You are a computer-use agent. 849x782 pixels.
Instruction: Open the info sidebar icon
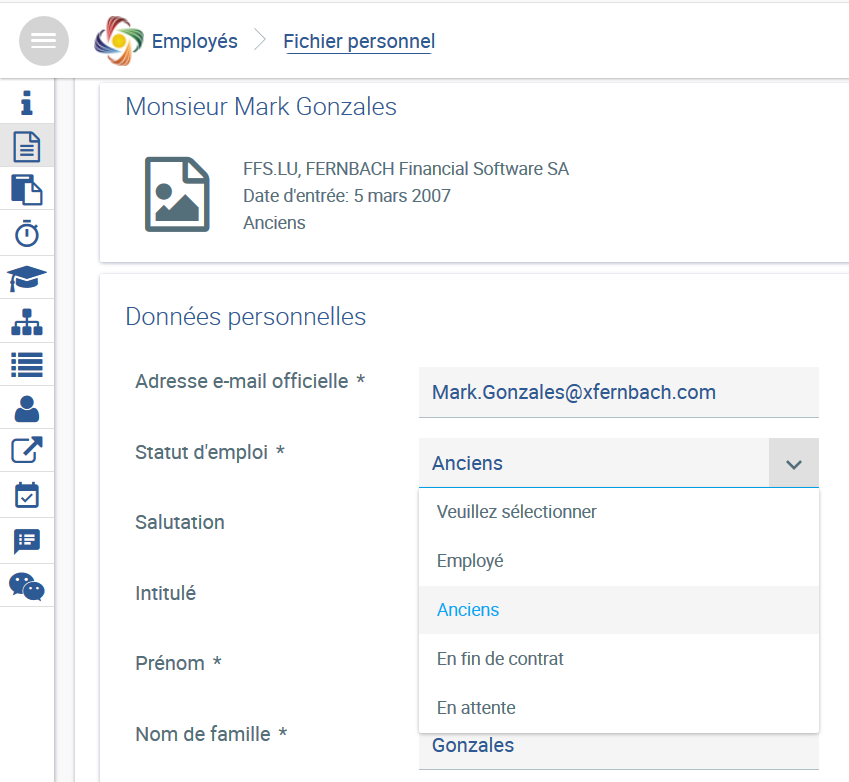(27, 103)
